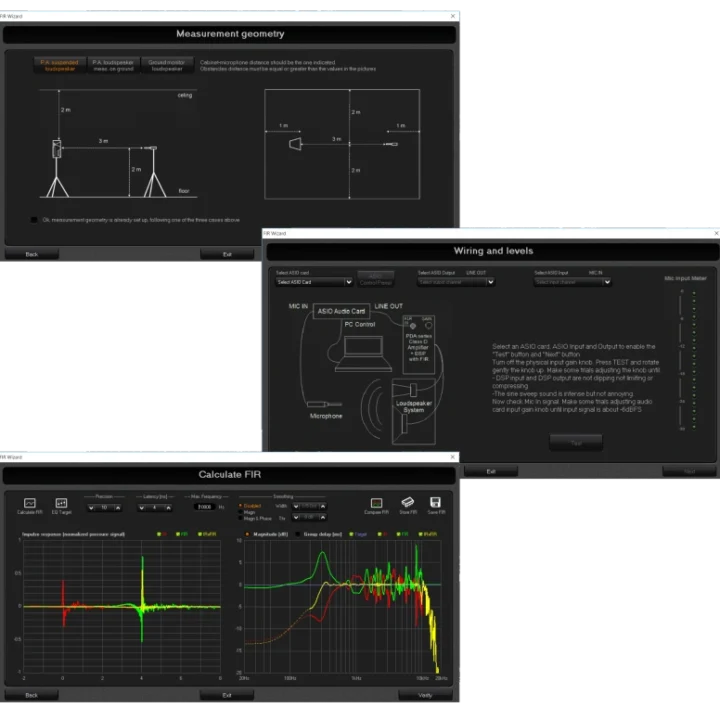
Task: Close the Measurement geometry window
Action: [453, 16]
